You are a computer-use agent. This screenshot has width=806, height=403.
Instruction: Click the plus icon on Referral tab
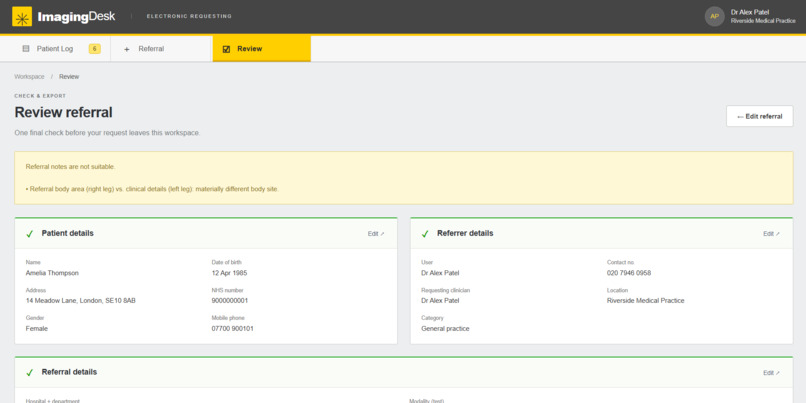(127, 49)
